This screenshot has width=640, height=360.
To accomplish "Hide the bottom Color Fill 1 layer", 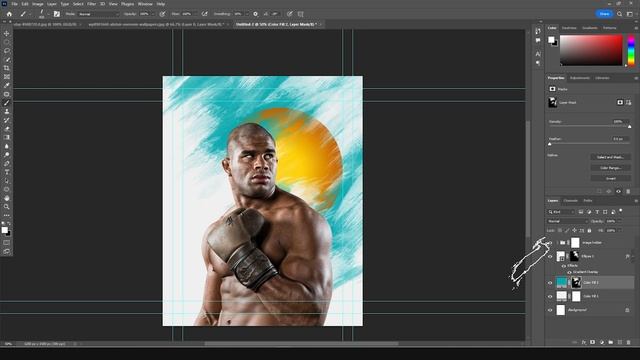I will (x=550, y=296).
